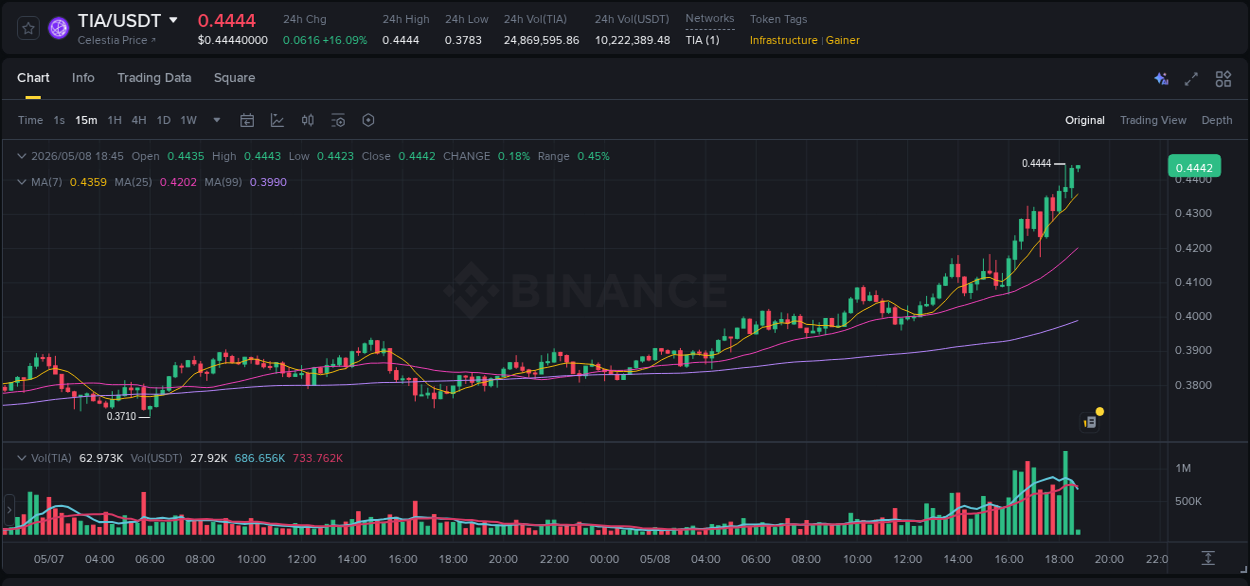Click the 0.3710 low price marker
Viewport: 1250px width, 586px height.
[121, 416]
